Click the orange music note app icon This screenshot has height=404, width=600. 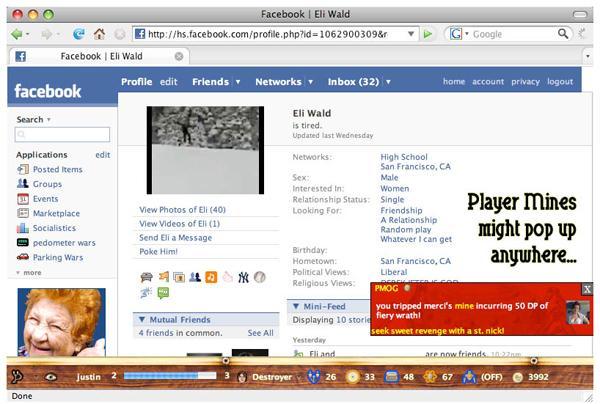pos(211,277)
